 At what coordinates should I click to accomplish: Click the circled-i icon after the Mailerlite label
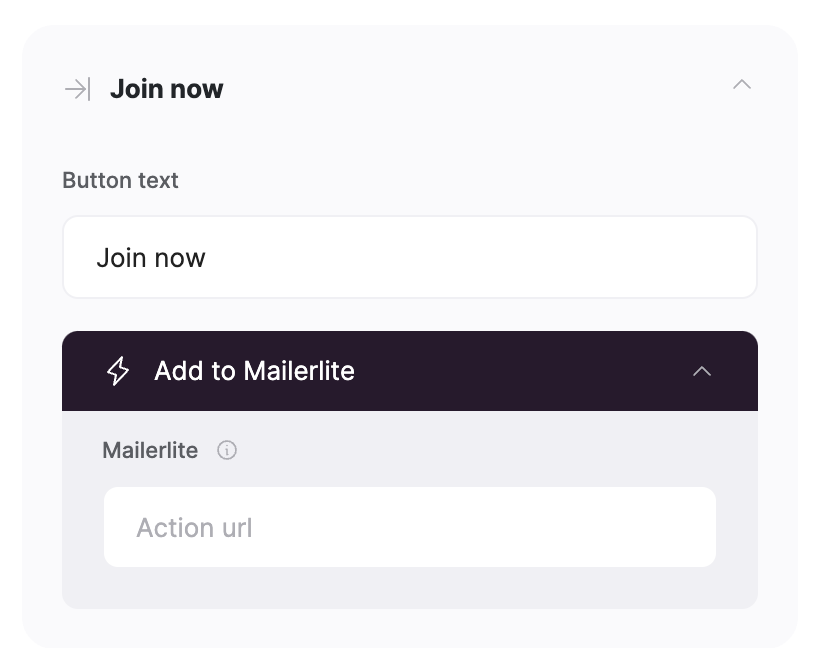(x=227, y=450)
